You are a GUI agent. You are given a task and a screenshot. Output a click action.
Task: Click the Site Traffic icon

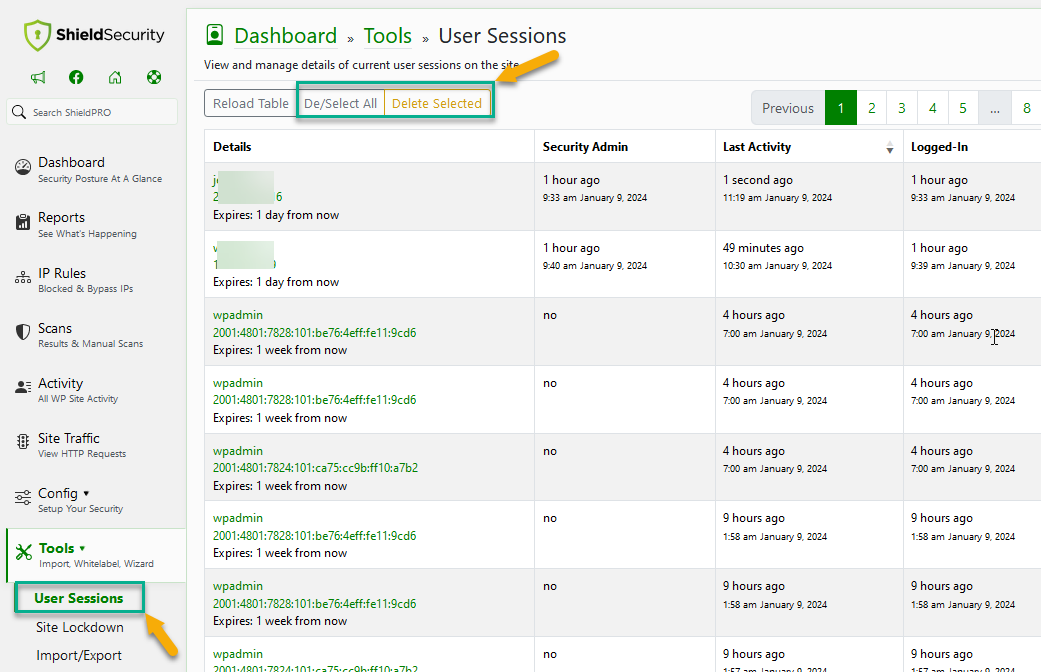(22, 438)
